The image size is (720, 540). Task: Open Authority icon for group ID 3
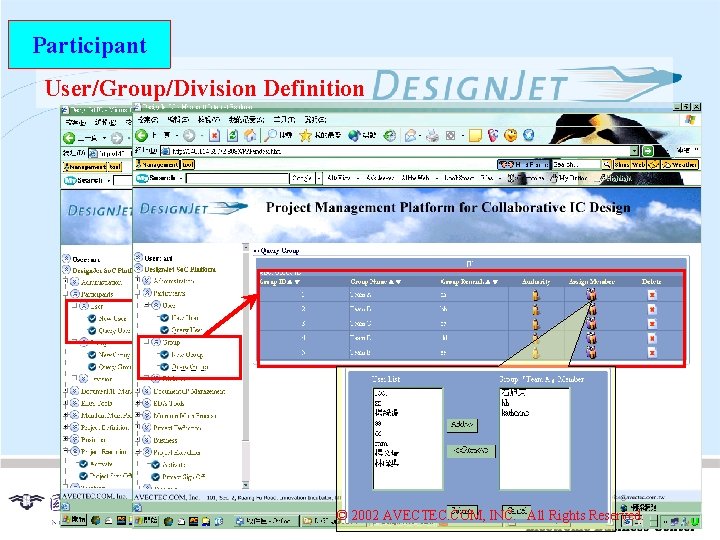535,324
